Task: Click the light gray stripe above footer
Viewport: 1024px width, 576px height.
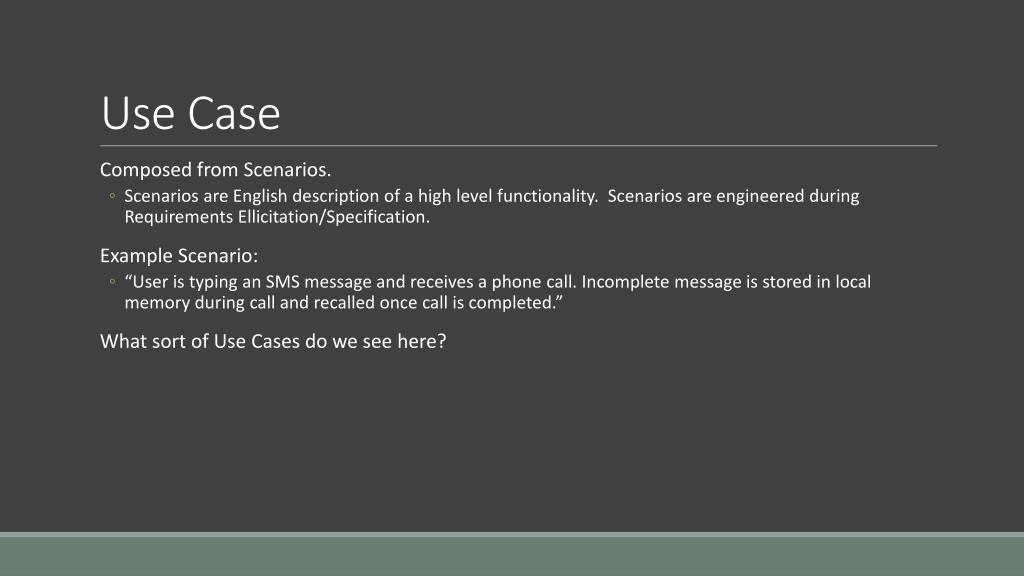Action: click(512, 534)
